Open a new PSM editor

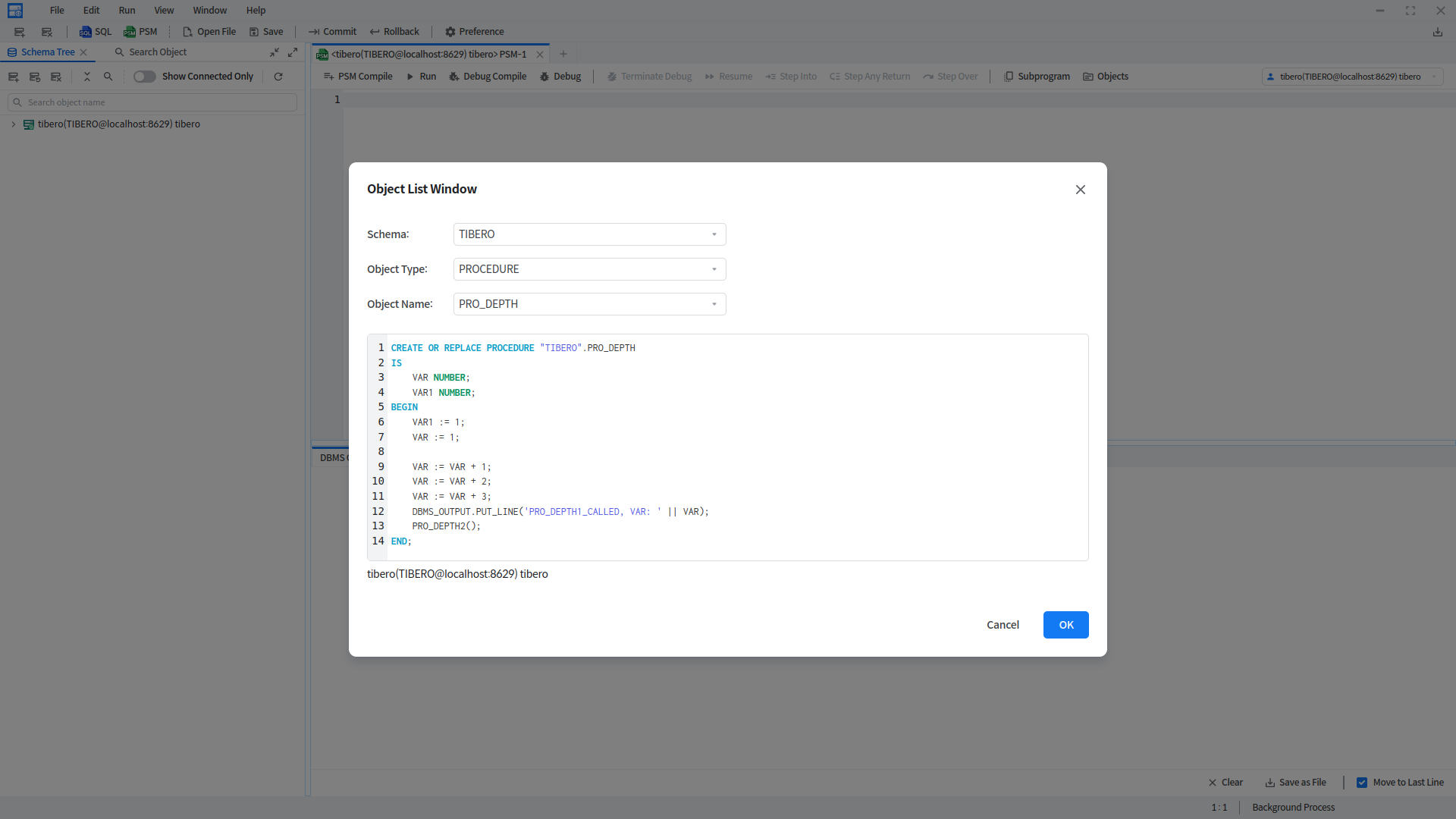pos(140,32)
